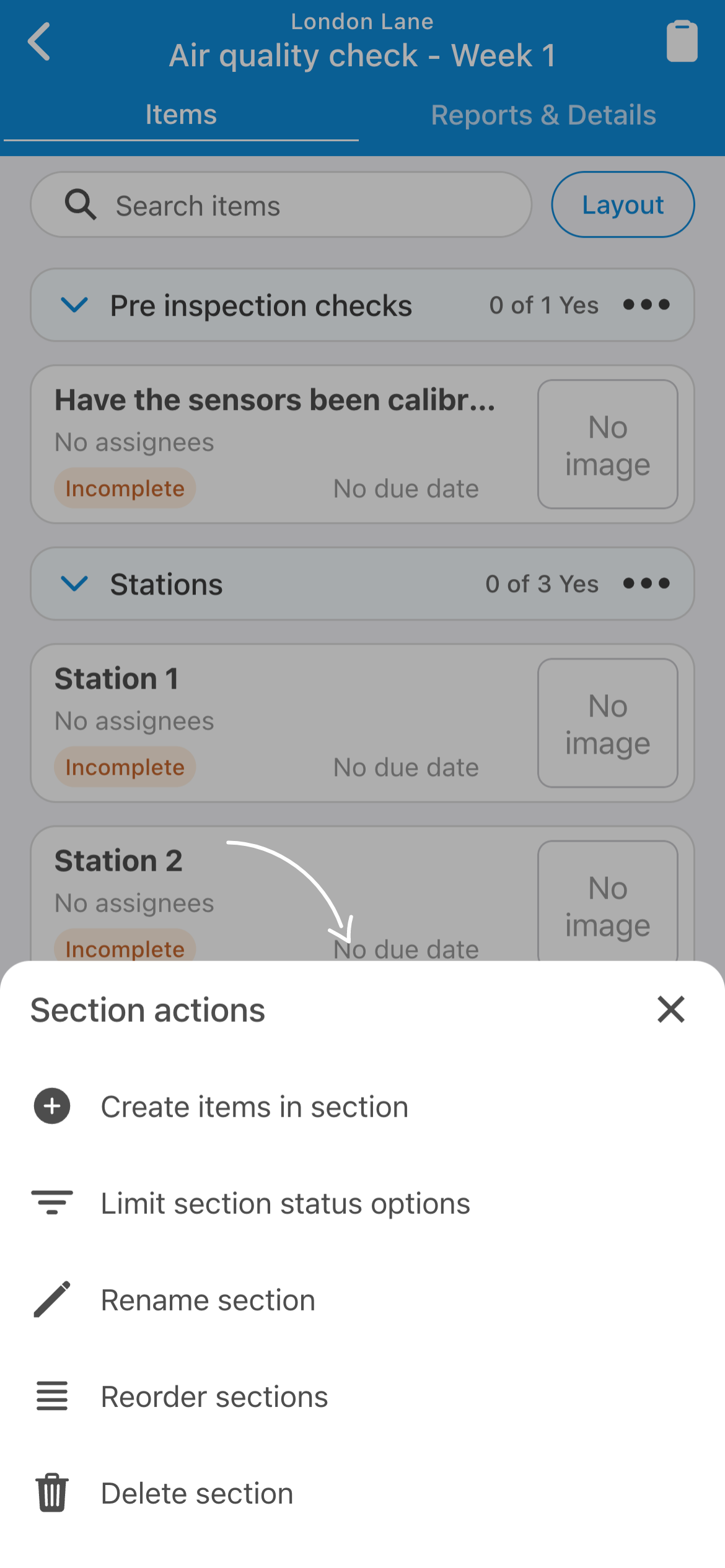Close the Section actions sheet
The width and height of the screenshot is (725, 1568).
click(671, 1009)
